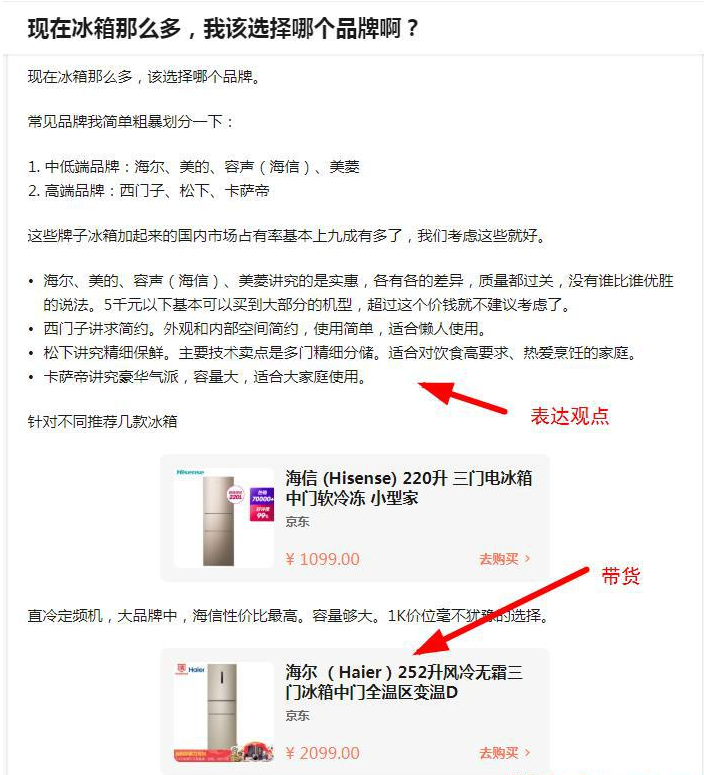704x775 pixels.
Task: Click the chevron next to Haier 去购买
Action: point(527,752)
